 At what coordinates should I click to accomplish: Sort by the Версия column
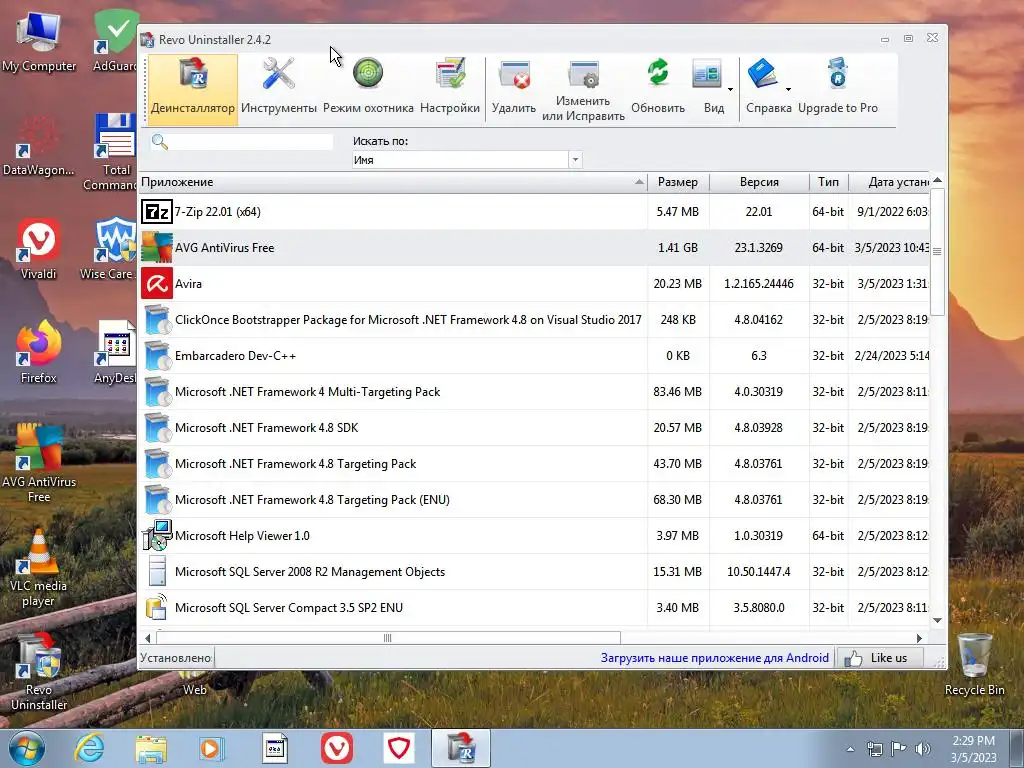tap(759, 182)
